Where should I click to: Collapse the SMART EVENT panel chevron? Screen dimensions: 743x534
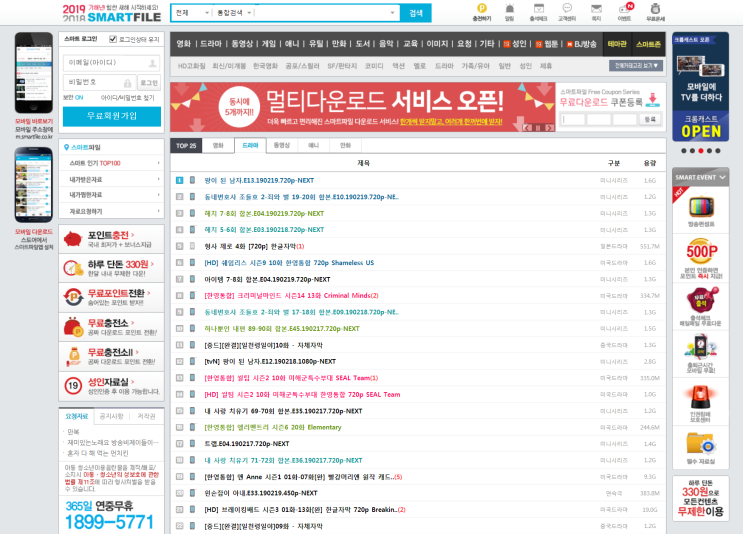click(x=722, y=177)
